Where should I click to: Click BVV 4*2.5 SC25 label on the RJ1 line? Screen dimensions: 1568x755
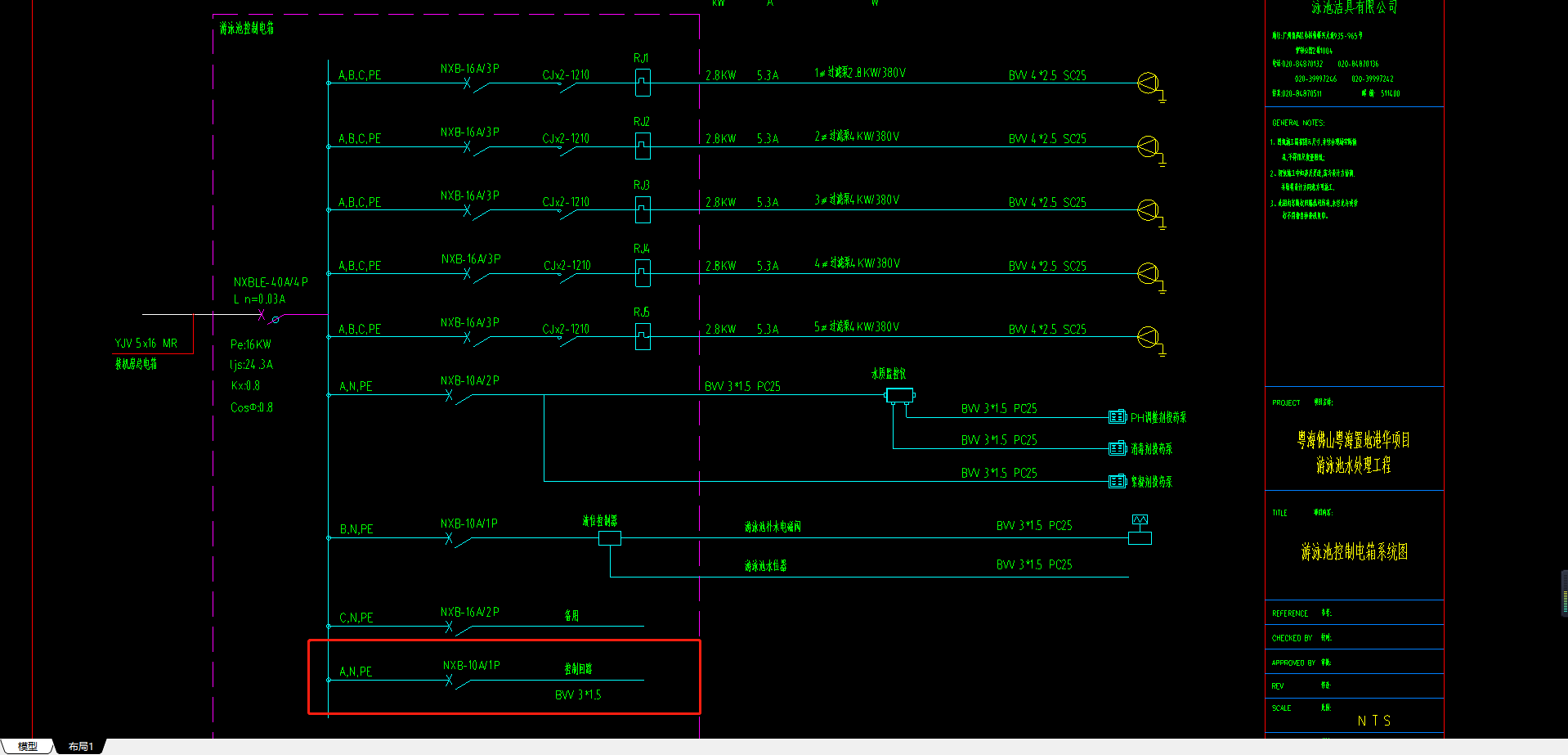click(x=1047, y=75)
